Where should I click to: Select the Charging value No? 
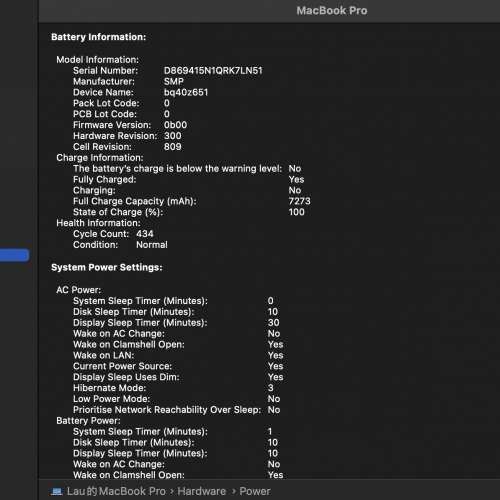(295, 190)
